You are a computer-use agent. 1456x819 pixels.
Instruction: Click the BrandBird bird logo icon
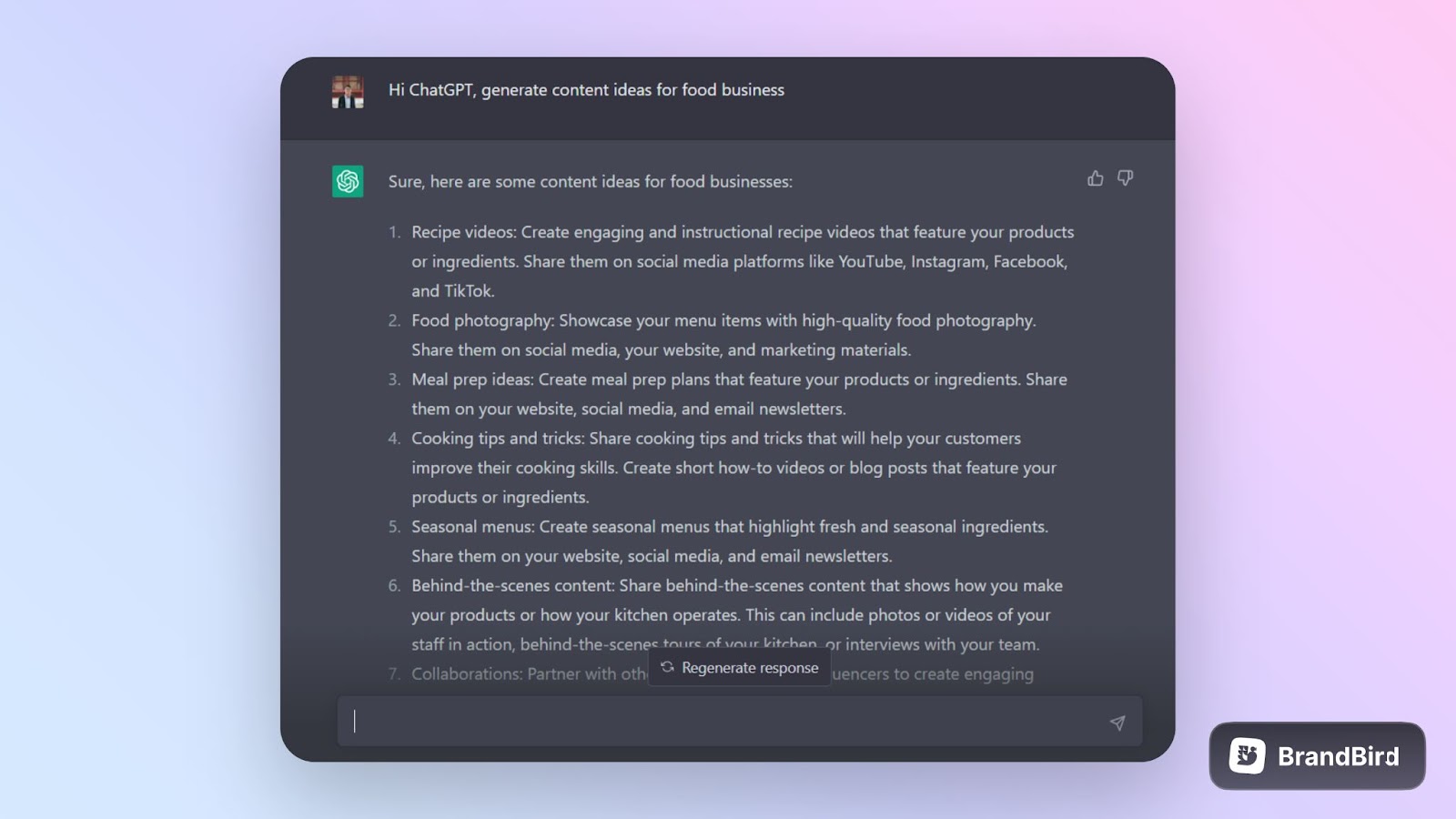pos(1247,756)
